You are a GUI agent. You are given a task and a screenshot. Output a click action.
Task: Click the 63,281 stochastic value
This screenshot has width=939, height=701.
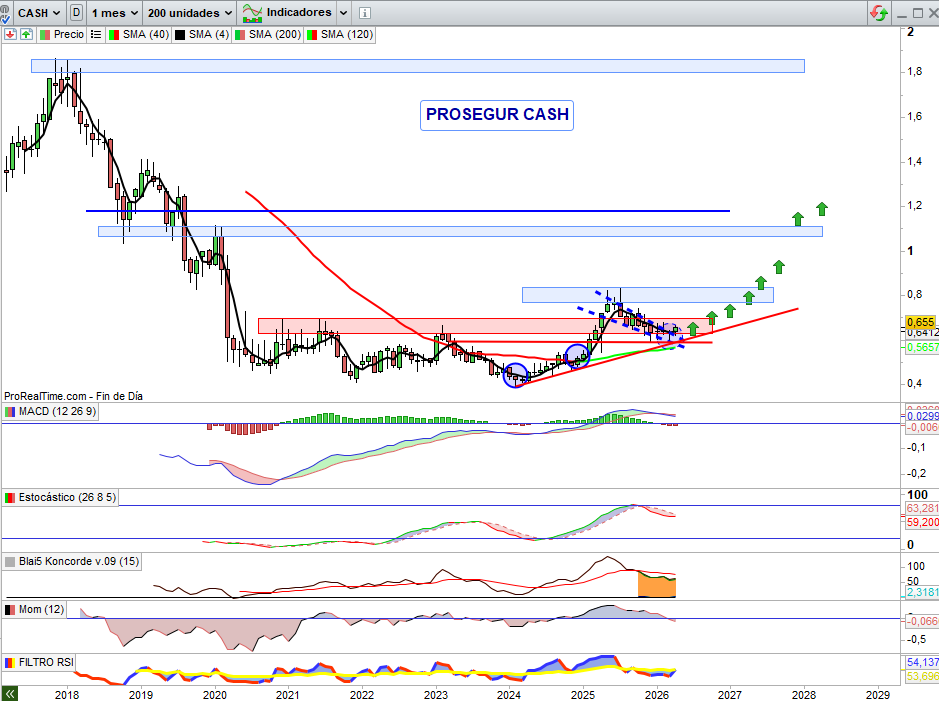coord(922,508)
